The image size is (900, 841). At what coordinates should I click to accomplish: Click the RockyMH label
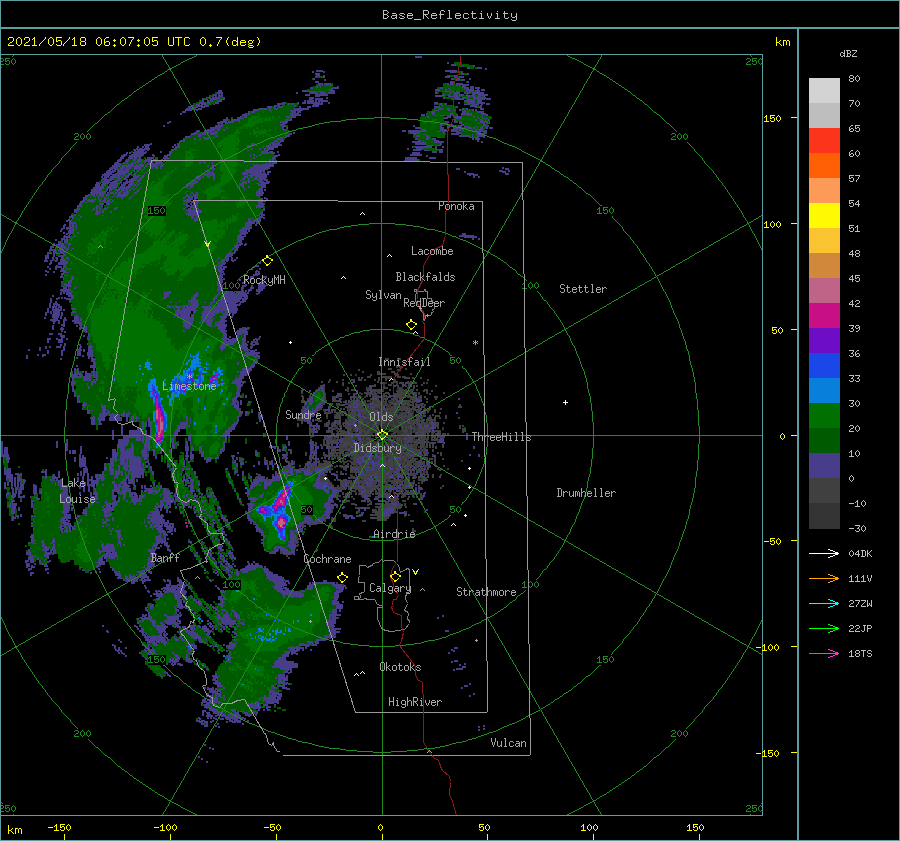click(264, 280)
